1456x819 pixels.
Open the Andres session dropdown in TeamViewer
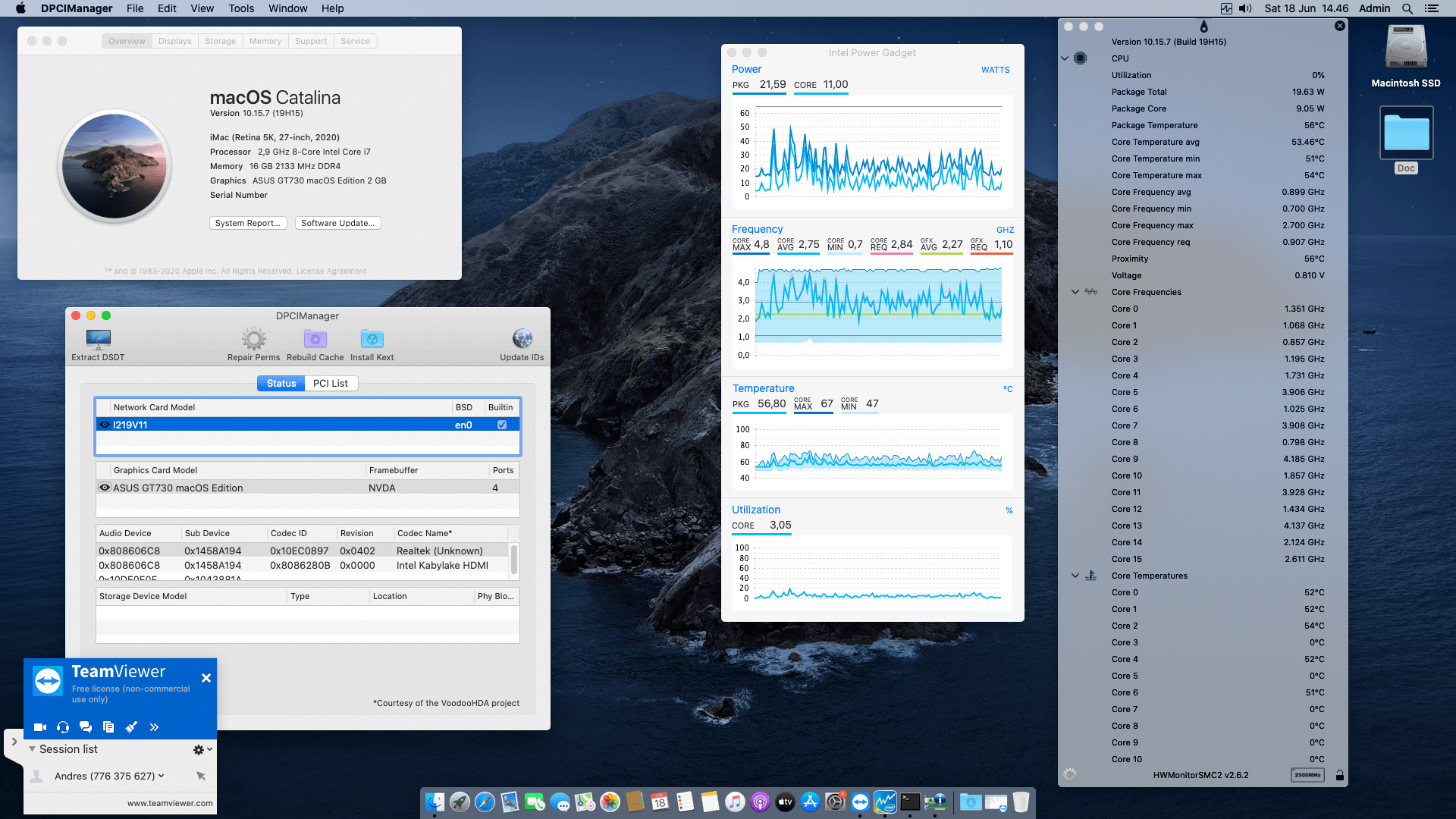(x=162, y=775)
